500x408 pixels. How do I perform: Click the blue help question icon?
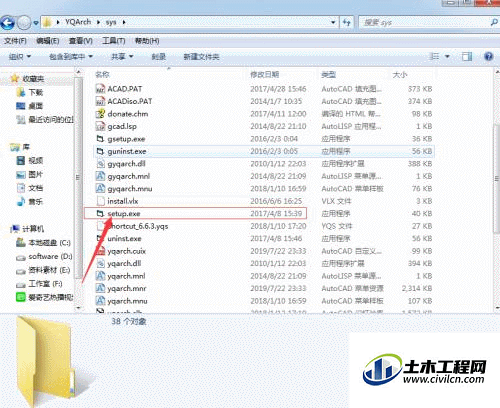(488, 56)
